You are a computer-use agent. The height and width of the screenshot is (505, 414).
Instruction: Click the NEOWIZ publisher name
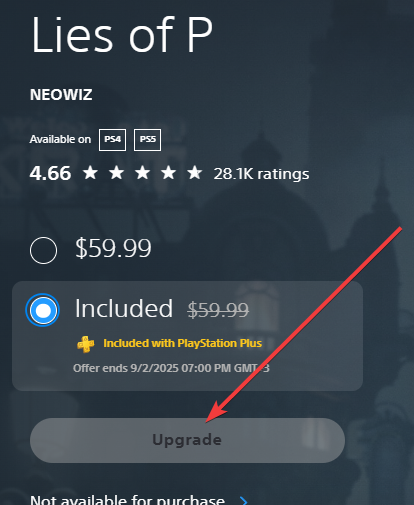[61, 95]
